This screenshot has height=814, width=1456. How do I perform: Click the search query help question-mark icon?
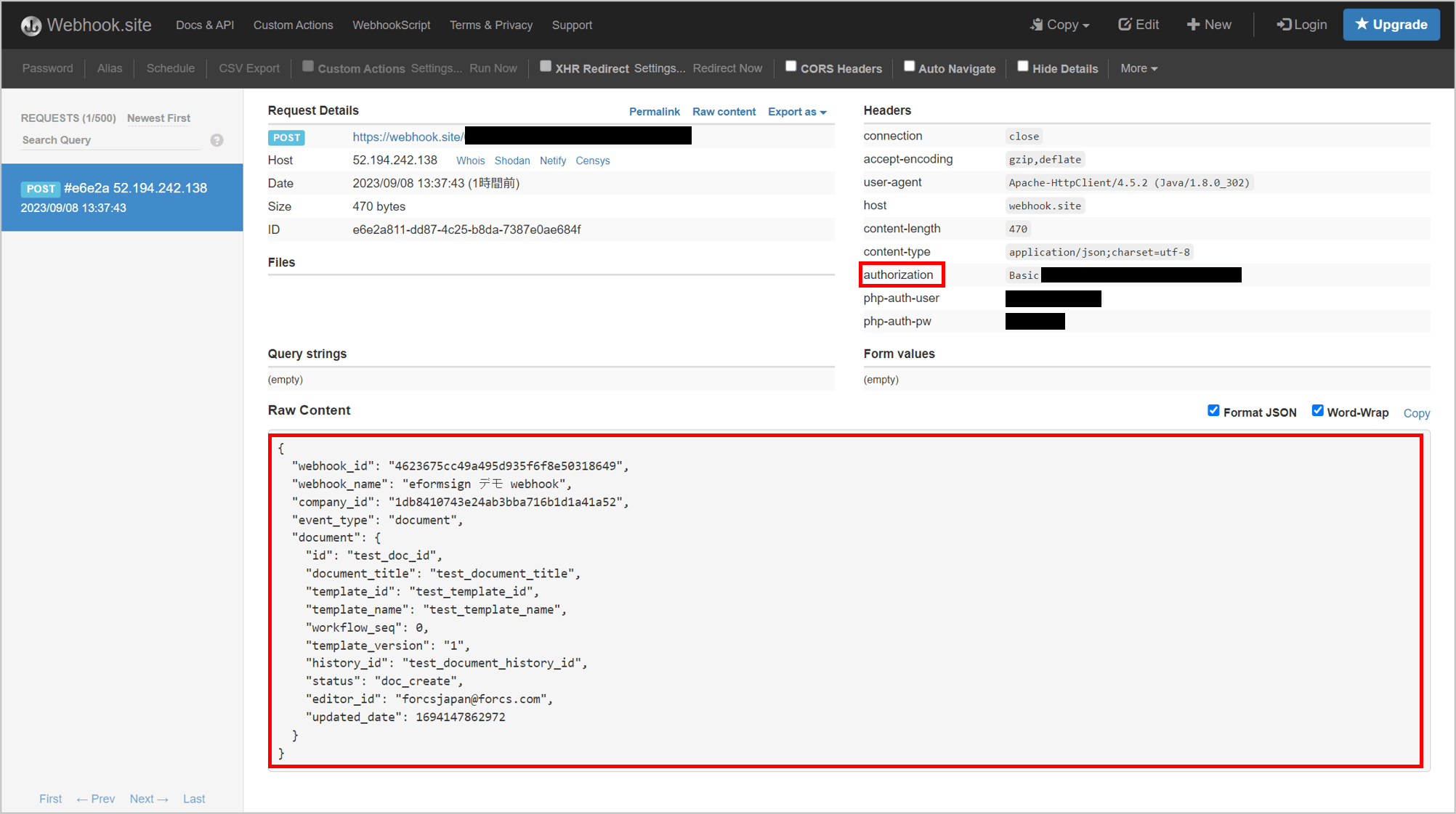[x=217, y=140]
